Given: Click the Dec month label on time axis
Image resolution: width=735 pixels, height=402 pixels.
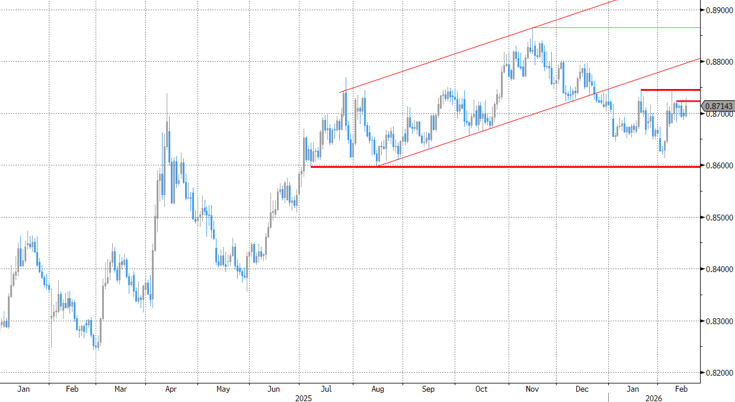Looking at the screenshot, I should [581, 386].
